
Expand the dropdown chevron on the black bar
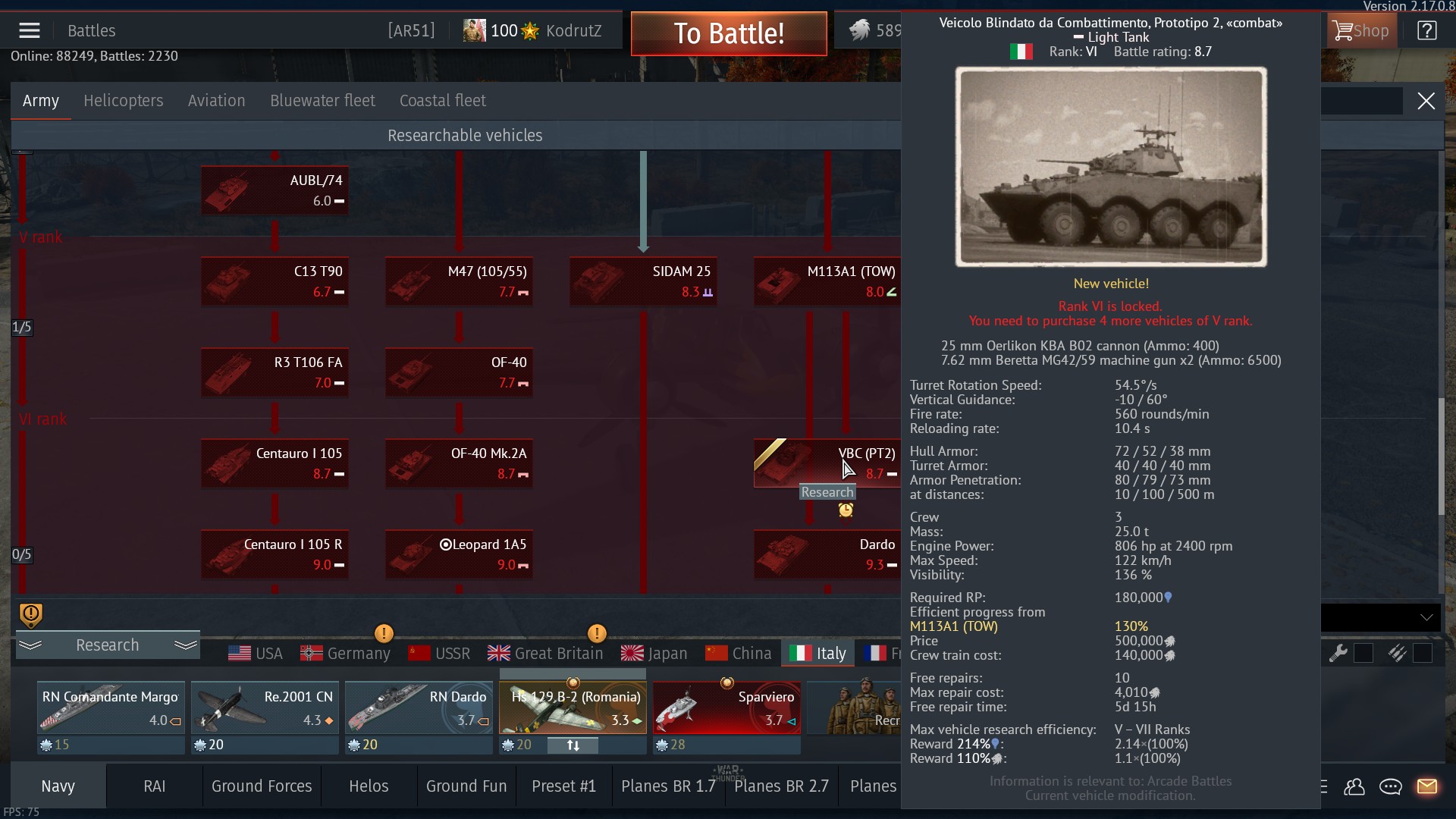(1426, 617)
